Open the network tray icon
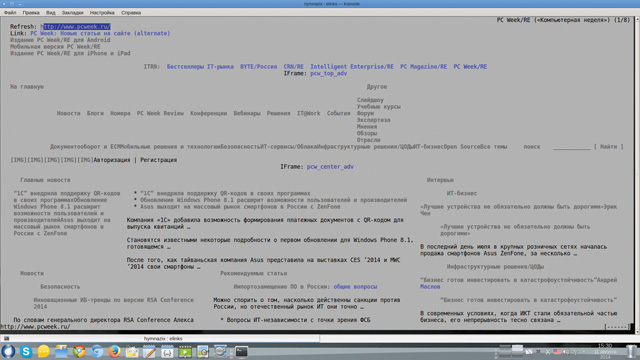 coord(575,352)
